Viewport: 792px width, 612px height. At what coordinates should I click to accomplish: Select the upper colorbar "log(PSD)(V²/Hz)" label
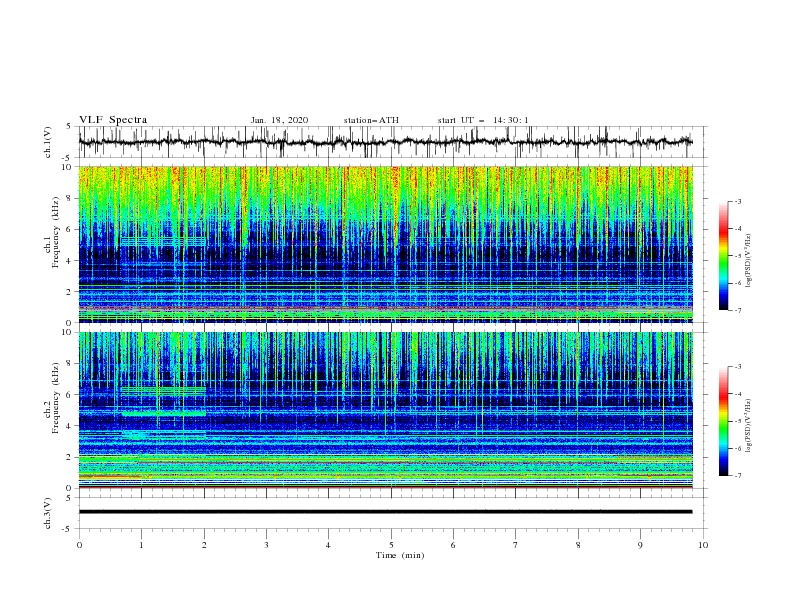(x=749, y=261)
